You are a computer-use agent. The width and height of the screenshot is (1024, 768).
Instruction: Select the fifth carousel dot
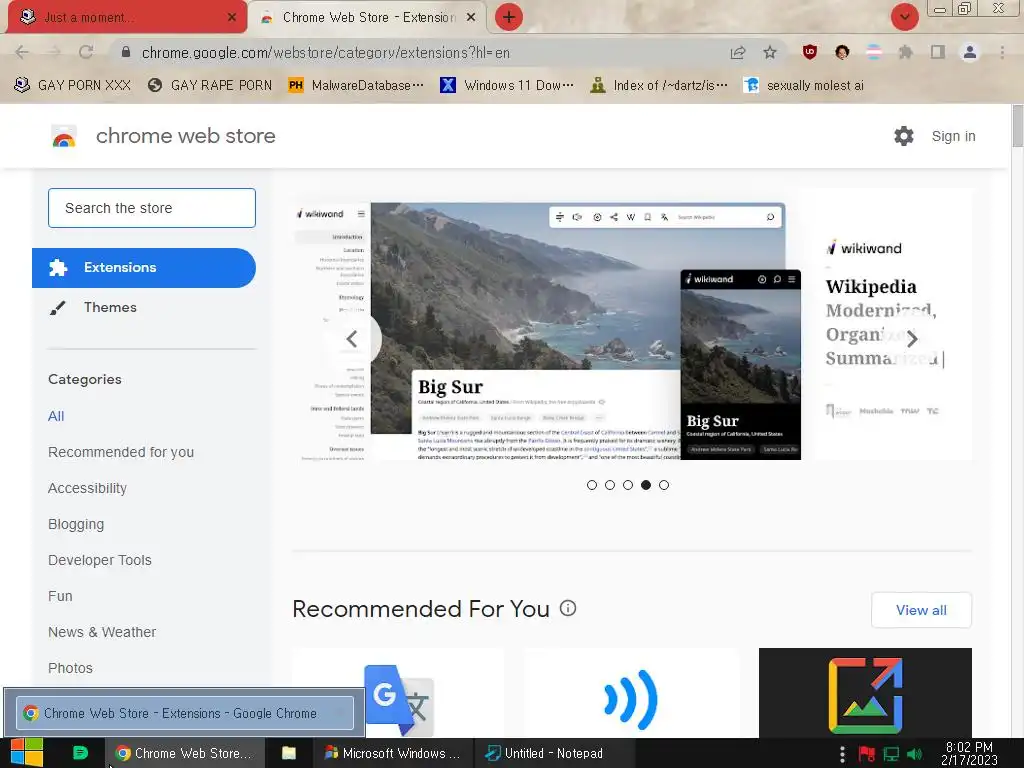(x=664, y=485)
